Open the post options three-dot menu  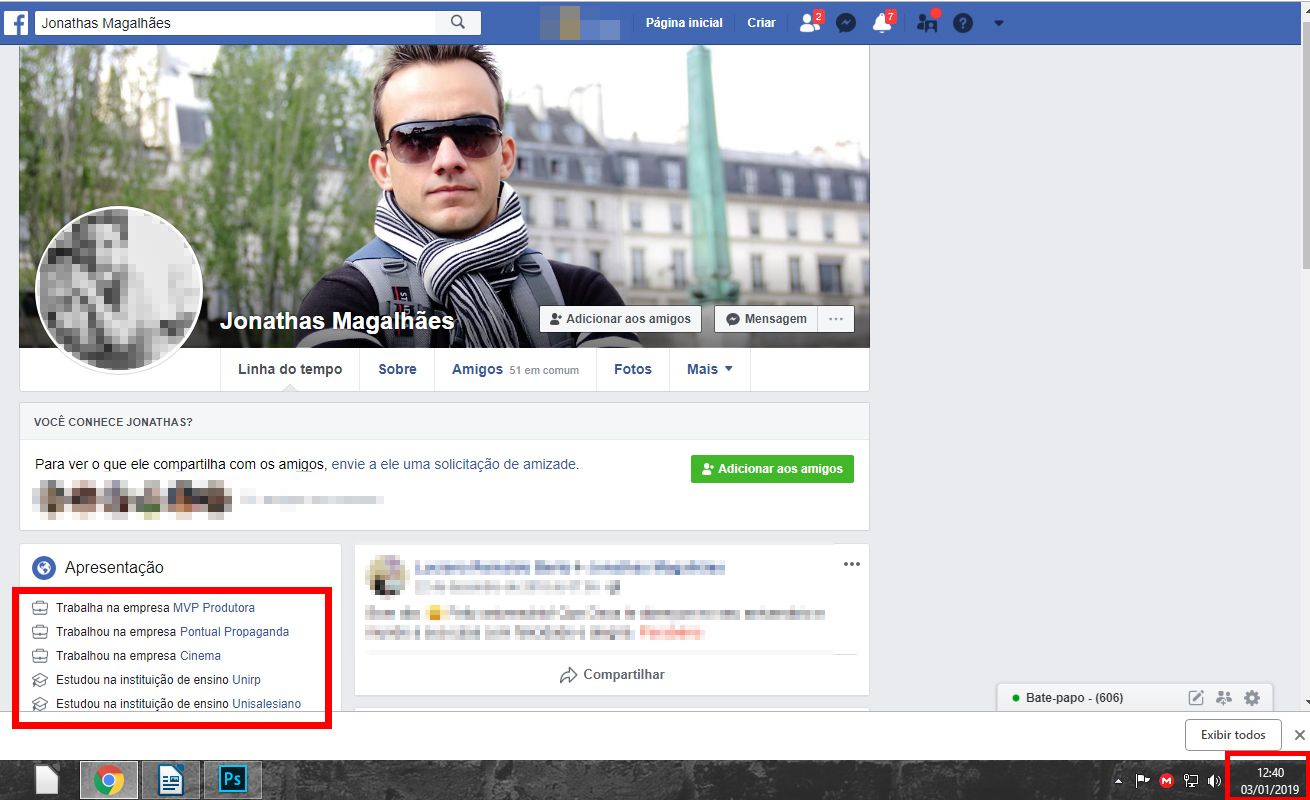click(x=851, y=564)
